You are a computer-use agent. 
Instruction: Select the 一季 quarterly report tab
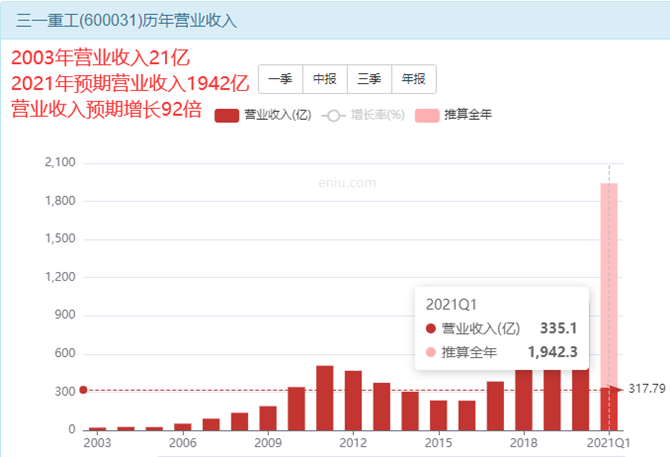coord(280,79)
